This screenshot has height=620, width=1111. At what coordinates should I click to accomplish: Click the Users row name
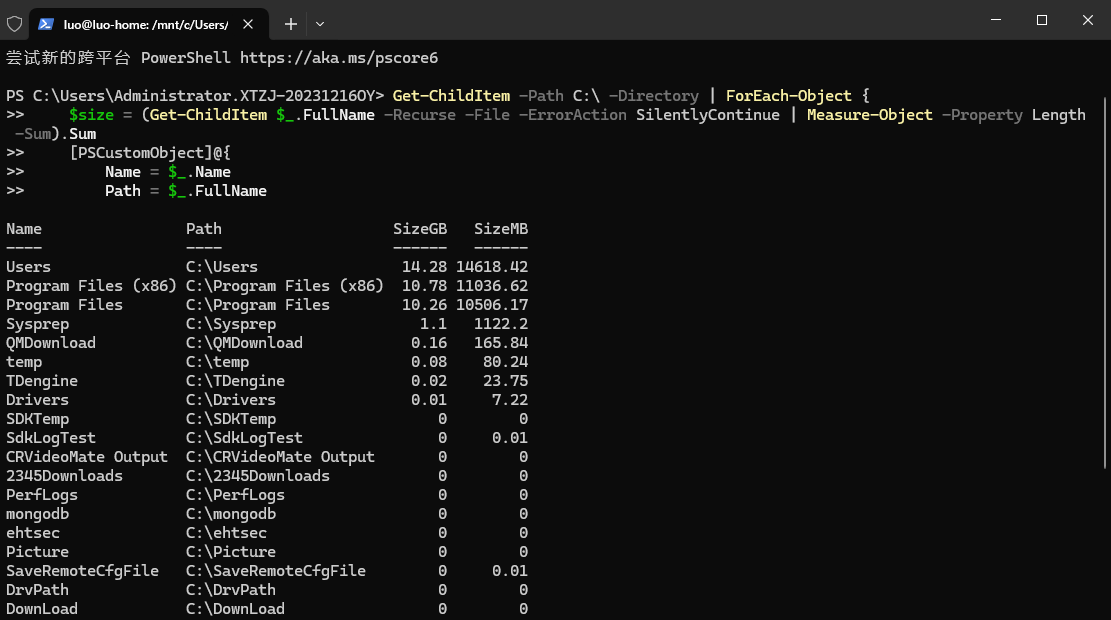pos(28,267)
